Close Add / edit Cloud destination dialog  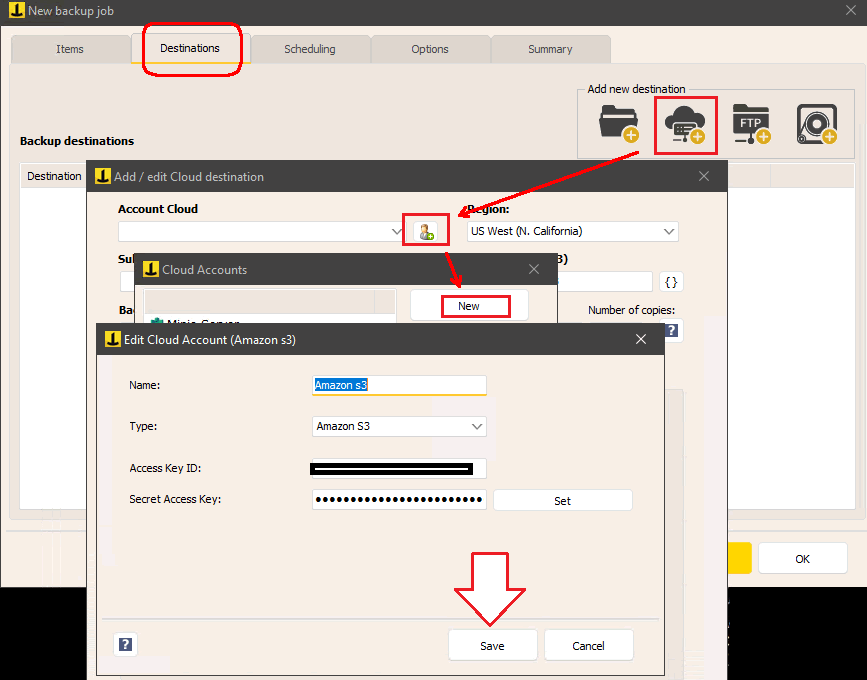click(x=704, y=176)
